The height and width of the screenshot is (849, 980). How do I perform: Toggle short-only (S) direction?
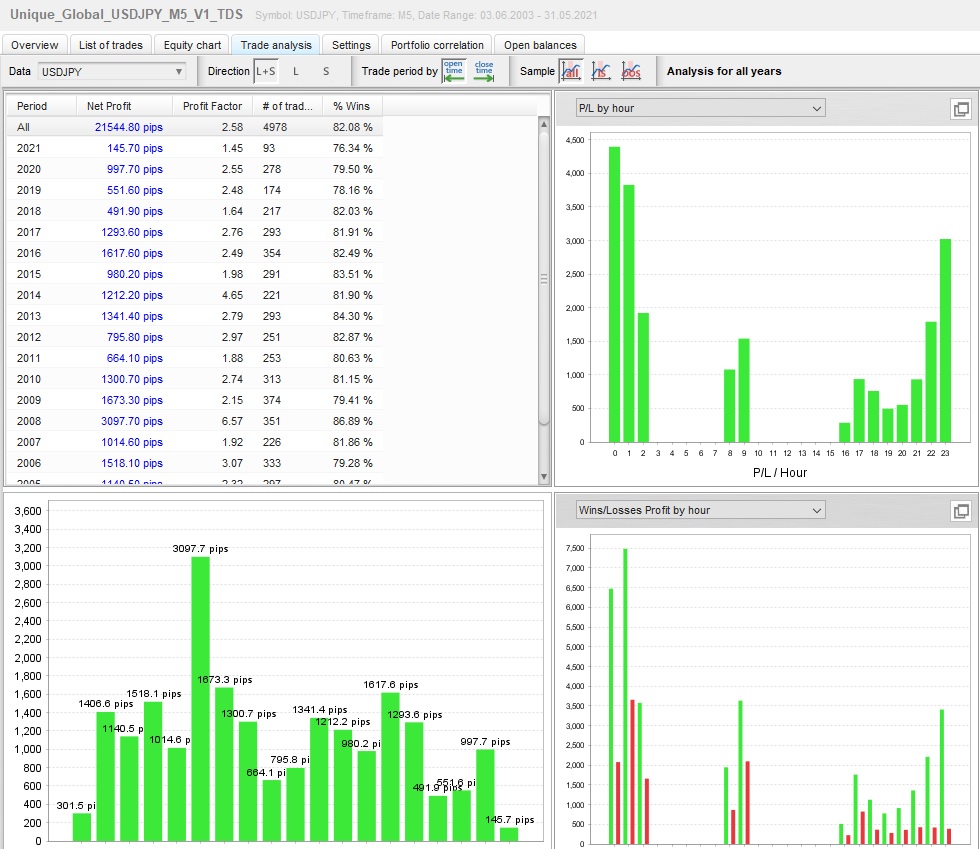pyautogui.click(x=325, y=71)
